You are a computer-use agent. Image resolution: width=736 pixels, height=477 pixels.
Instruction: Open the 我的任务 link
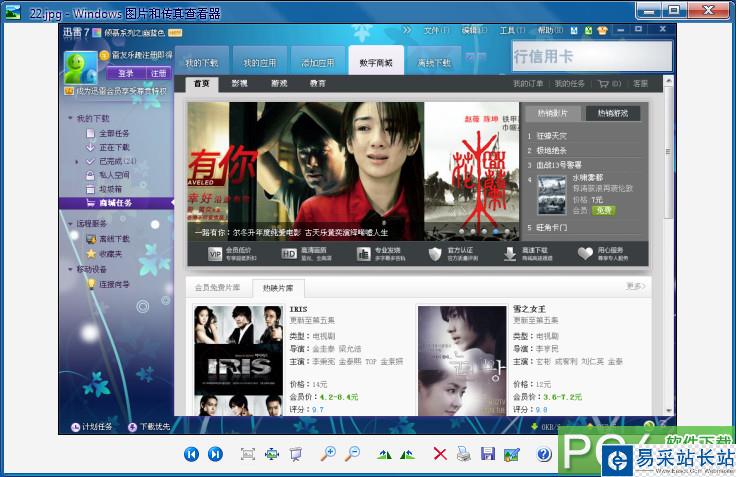(569, 84)
